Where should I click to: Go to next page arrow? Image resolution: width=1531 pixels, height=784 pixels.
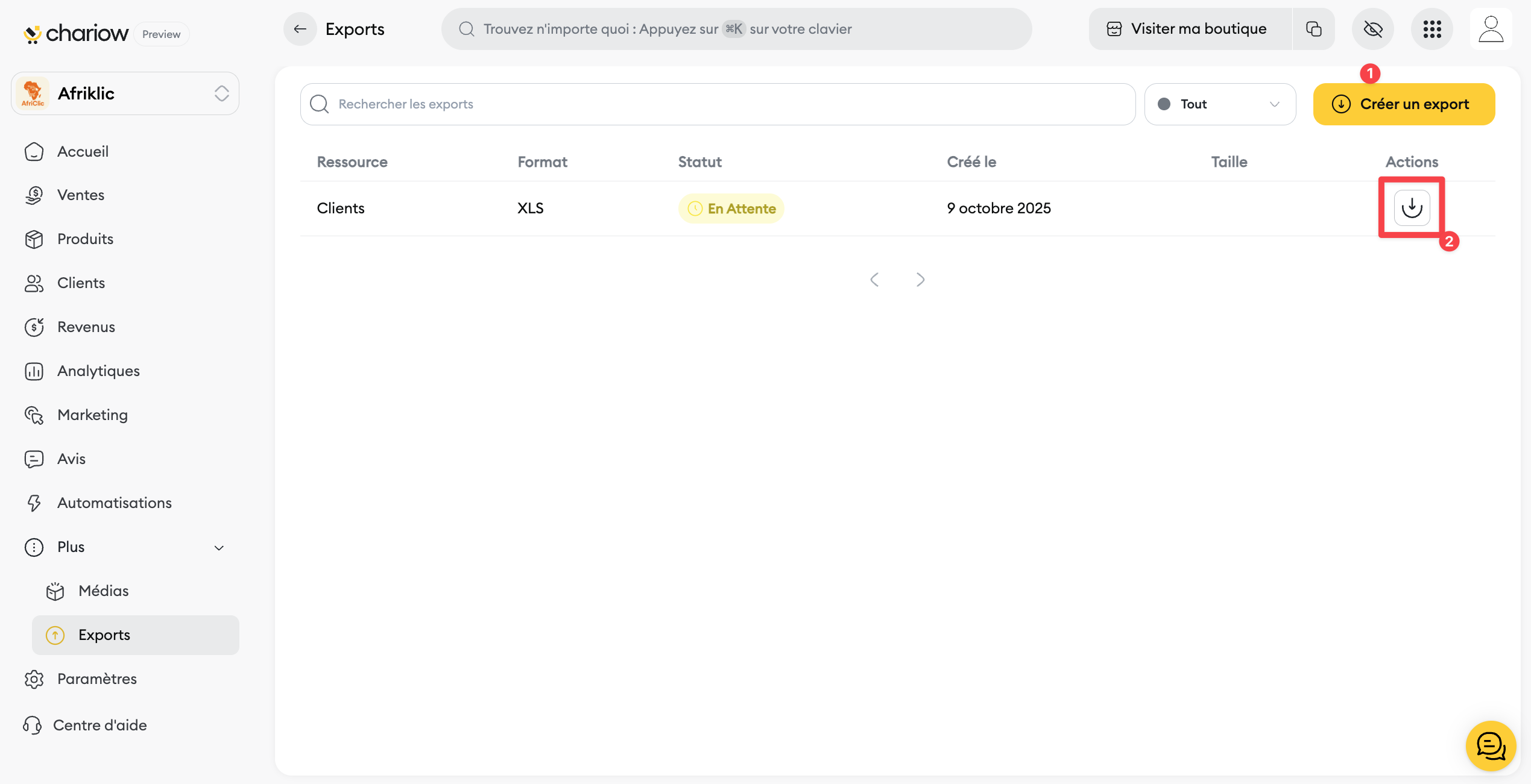920,280
